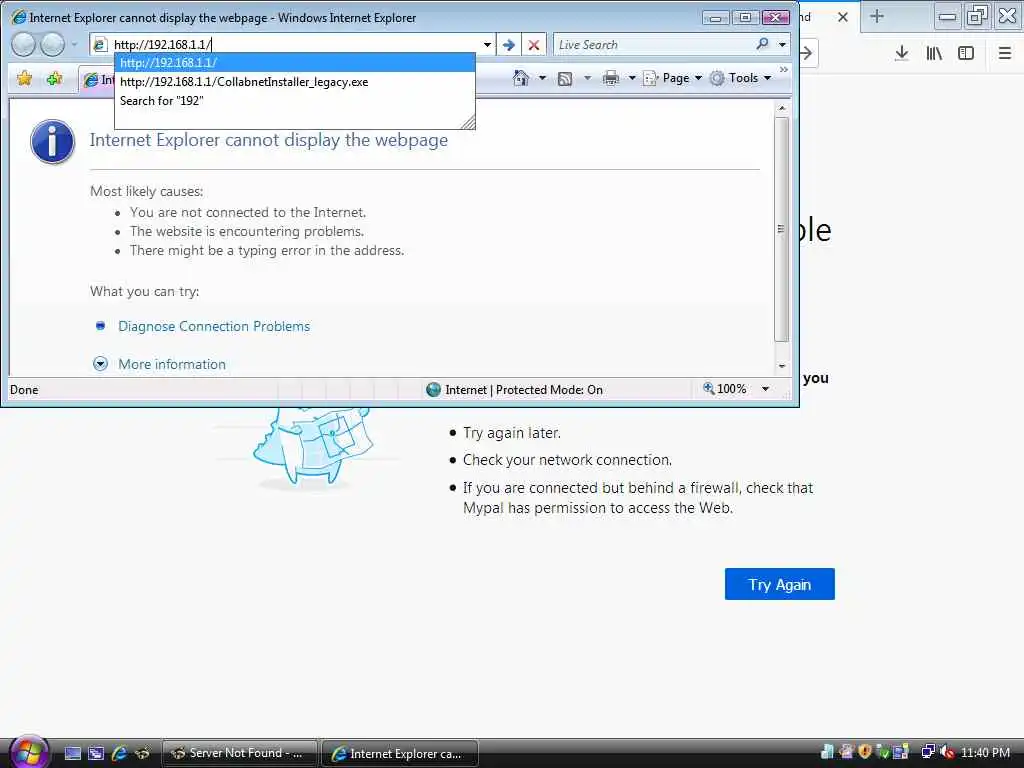Click the muted volume tray icon
Viewport: 1024px width, 768px height.
point(947,752)
